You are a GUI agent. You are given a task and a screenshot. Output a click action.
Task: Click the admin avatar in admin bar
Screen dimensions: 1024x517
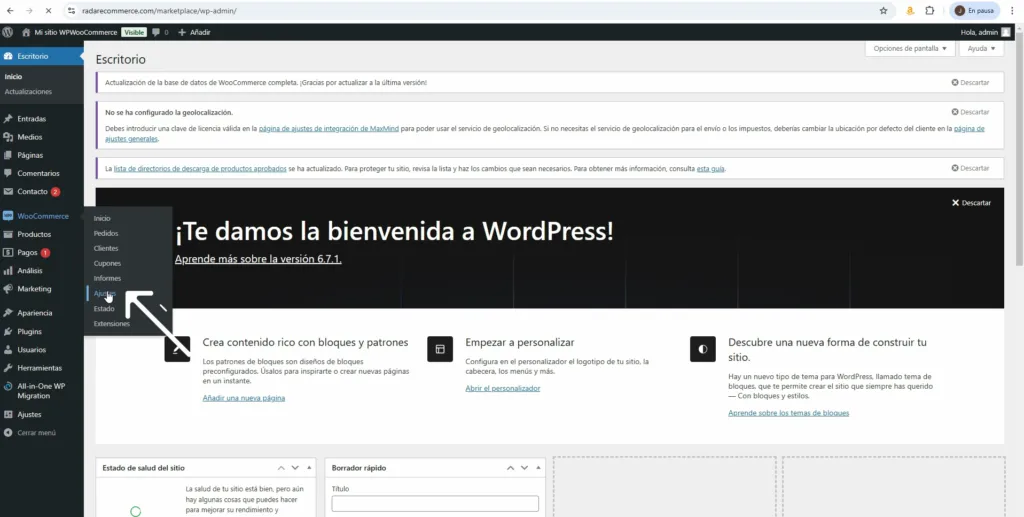[1006, 32]
